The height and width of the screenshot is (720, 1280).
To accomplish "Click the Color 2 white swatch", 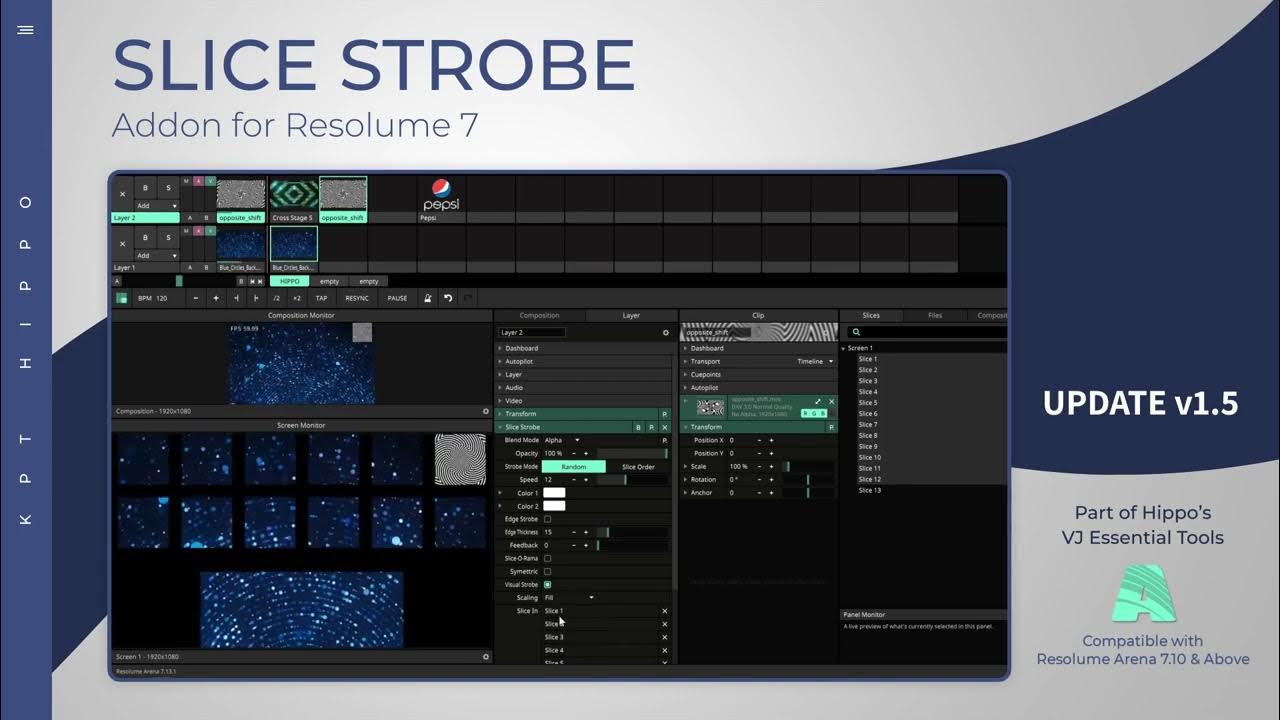I will 554,506.
